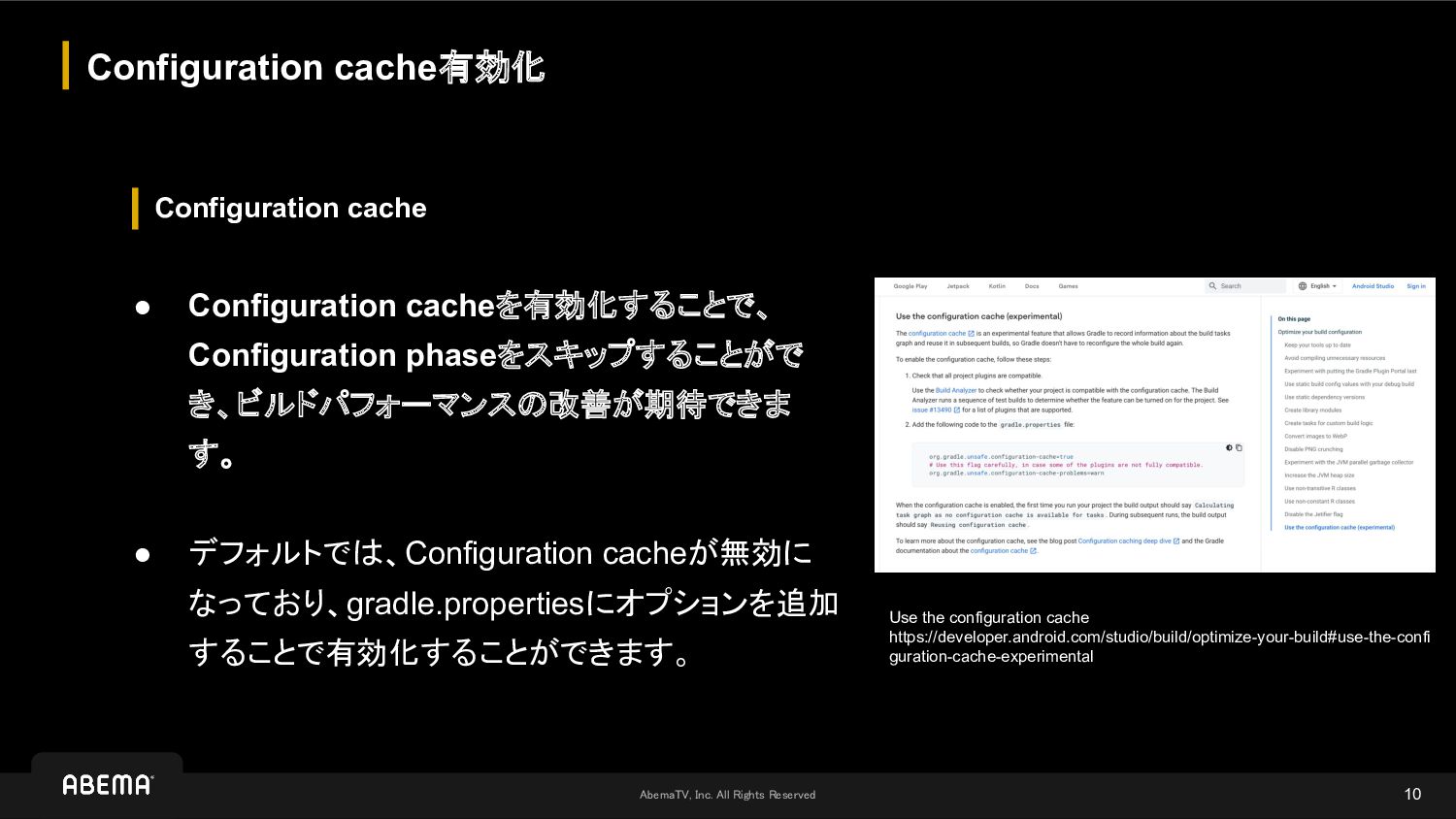Open the Build Analyzer link
Screen dimensions: 1456x819
click(x=956, y=390)
